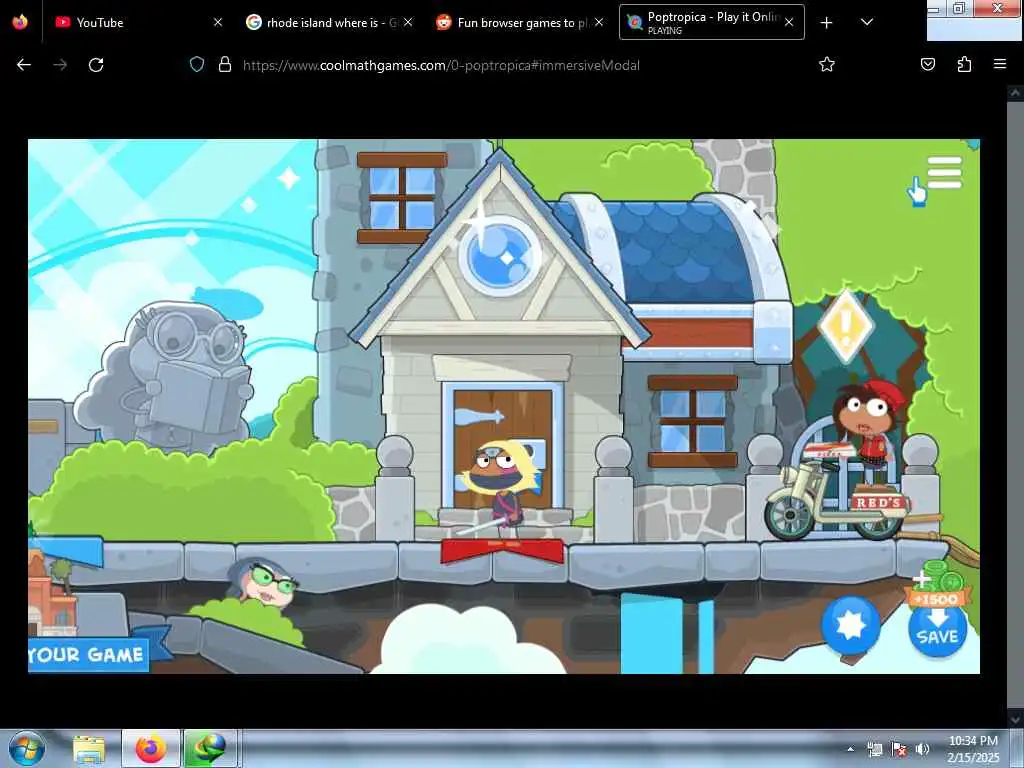Switch to rhode island where is tab
The image size is (1024, 768).
click(329, 22)
